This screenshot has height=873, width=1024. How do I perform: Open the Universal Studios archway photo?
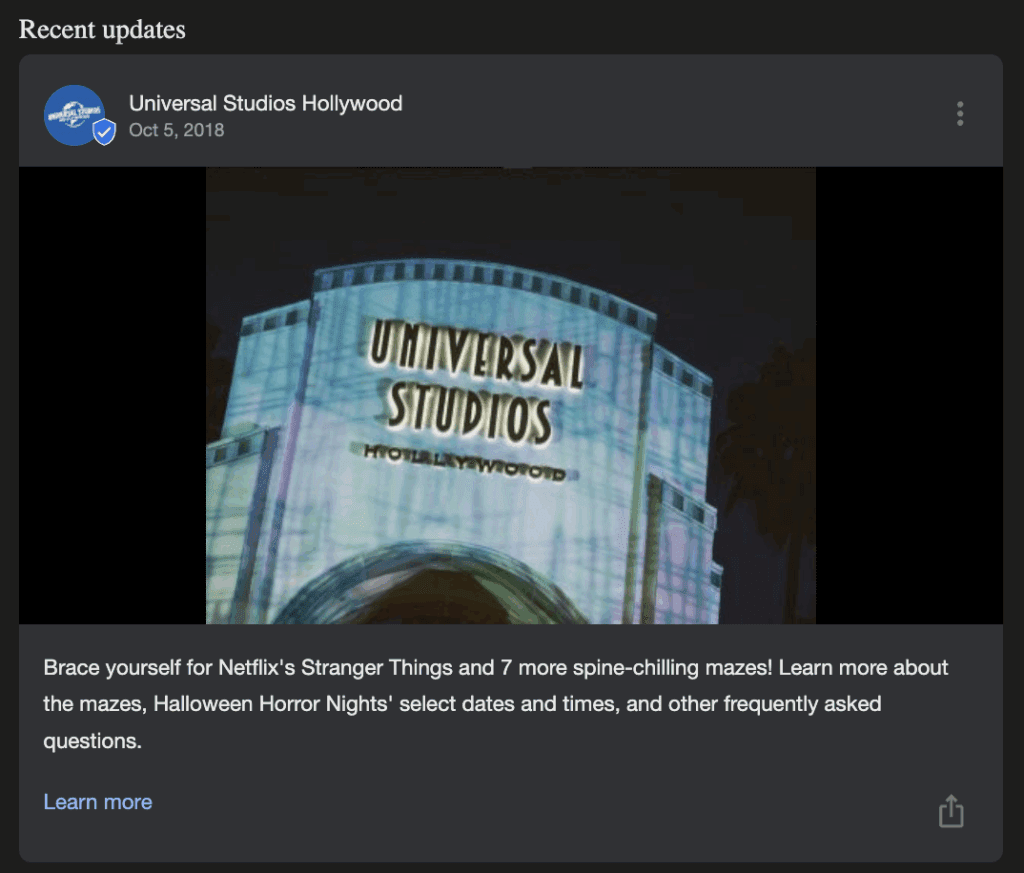pyautogui.click(x=511, y=394)
